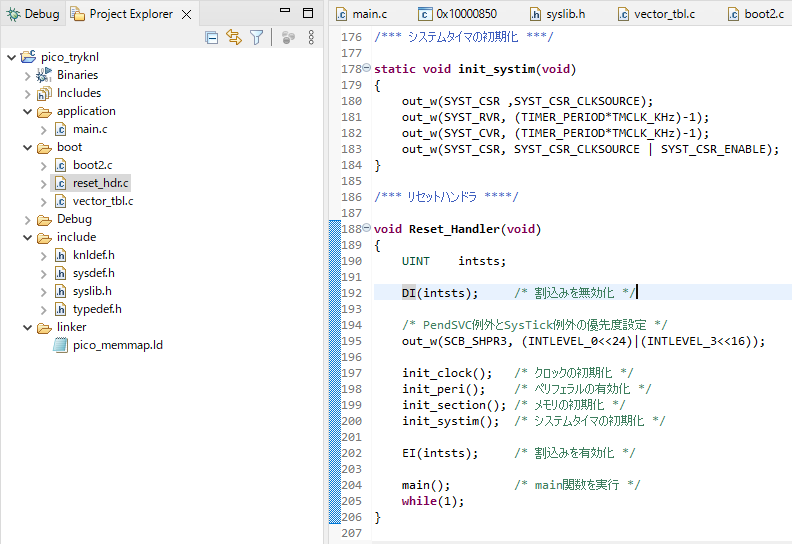Open the View Menu three-dots icon

(311, 37)
